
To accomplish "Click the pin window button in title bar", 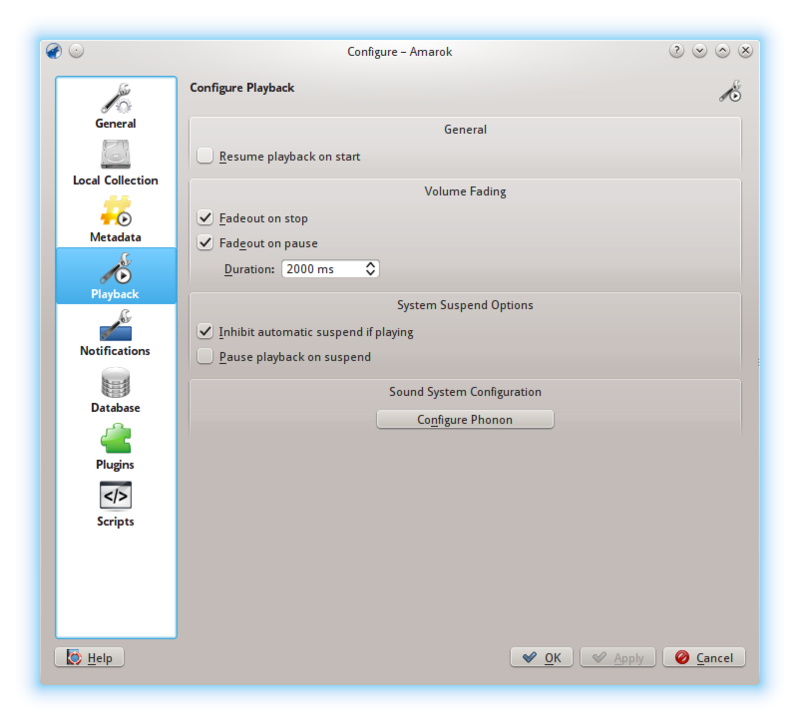I will click(77, 51).
